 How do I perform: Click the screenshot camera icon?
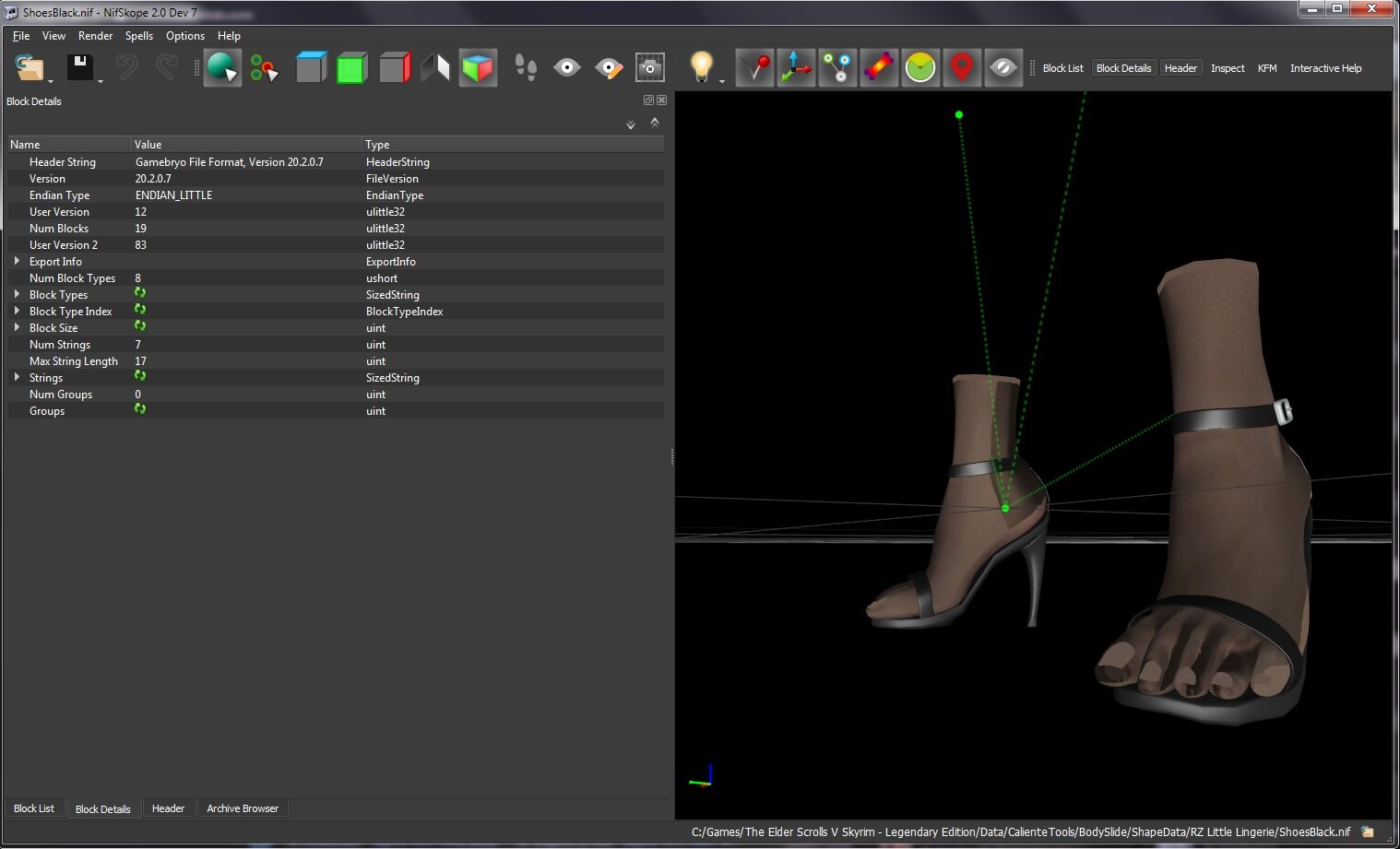click(x=650, y=68)
